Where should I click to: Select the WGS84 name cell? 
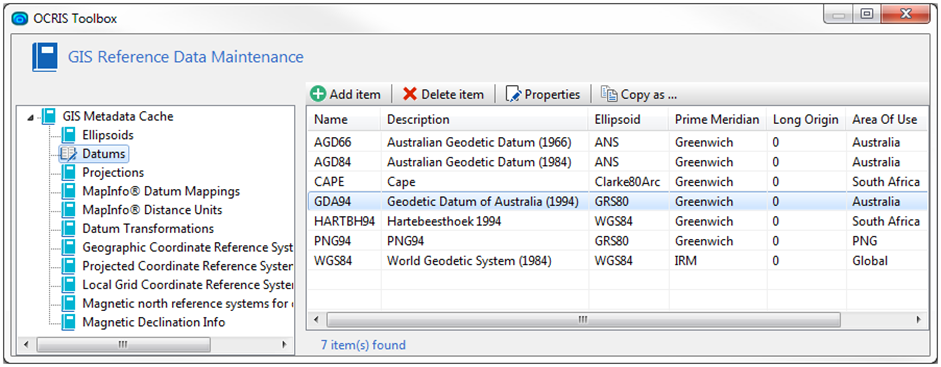[x=333, y=261]
